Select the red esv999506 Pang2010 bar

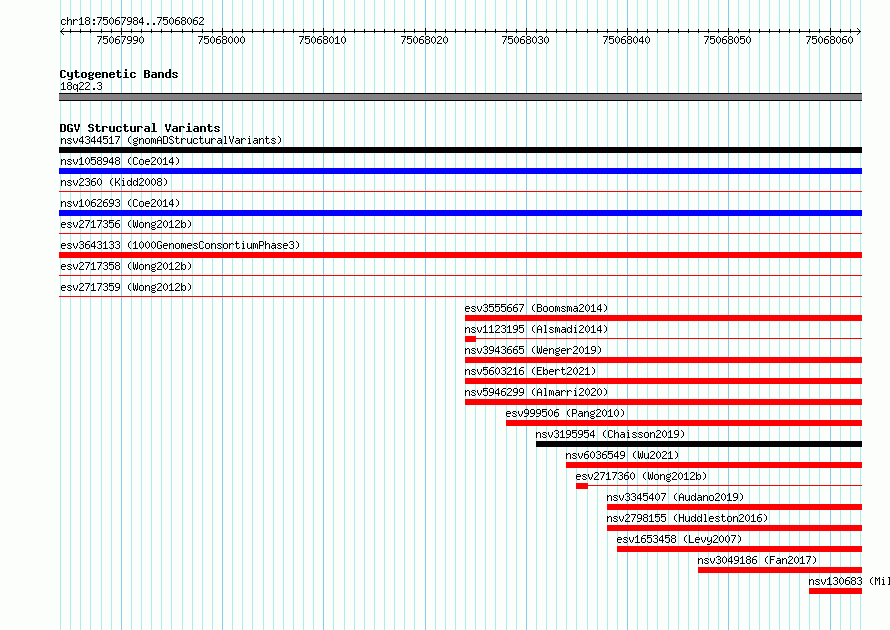click(684, 423)
